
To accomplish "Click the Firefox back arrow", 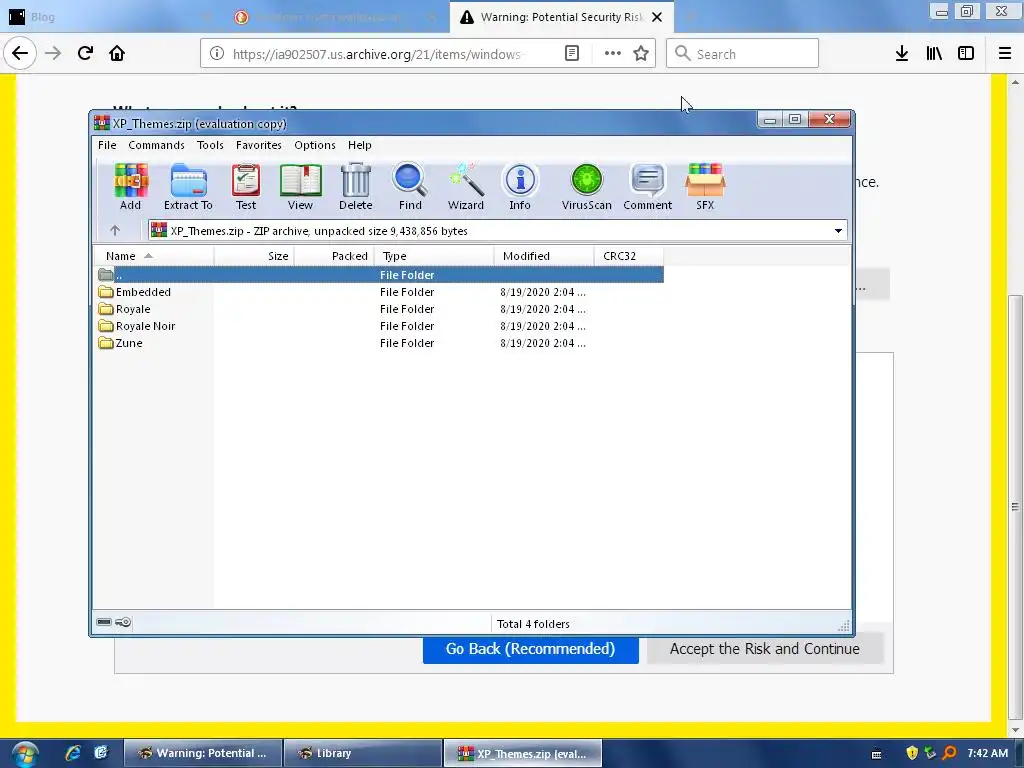I will [x=20, y=54].
